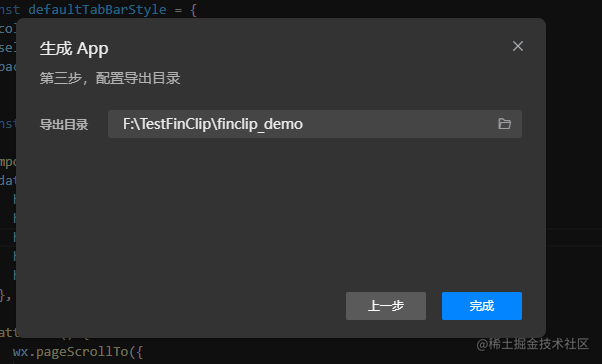Click wx.pageScrollTo code line behind dialog
This screenshot has height=364, width=602.
[x=78, y=352]
